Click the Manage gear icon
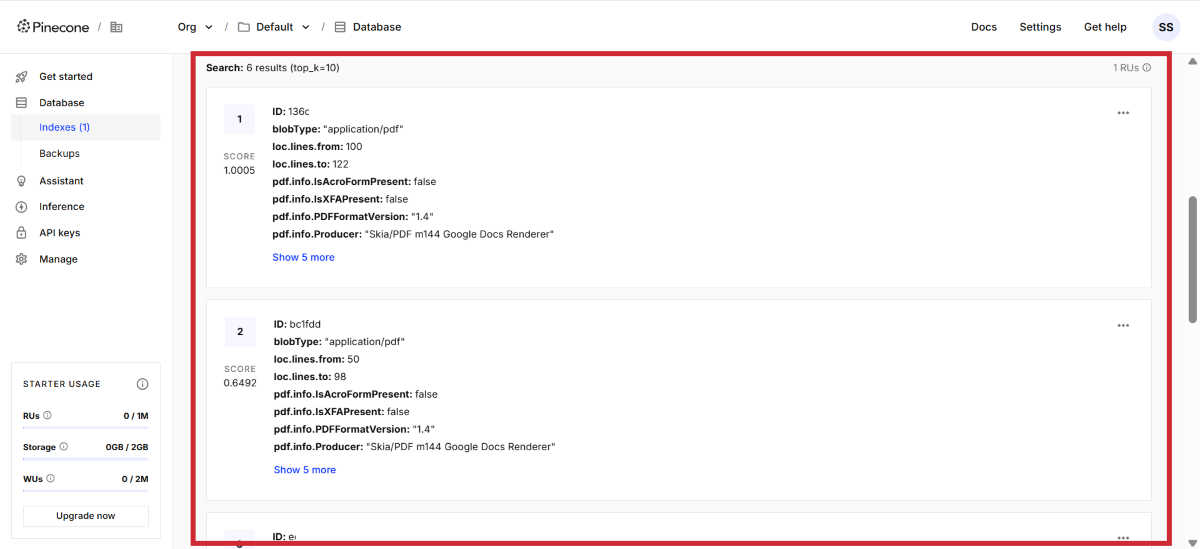 (x=21, y=259)
